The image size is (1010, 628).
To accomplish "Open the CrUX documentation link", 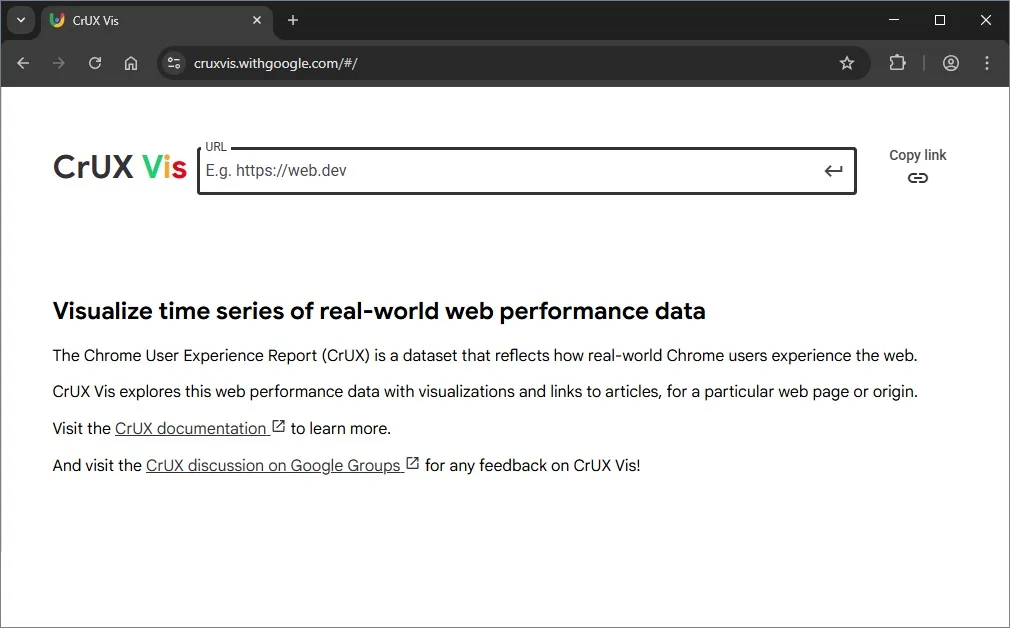I will (x=191, y=428).
